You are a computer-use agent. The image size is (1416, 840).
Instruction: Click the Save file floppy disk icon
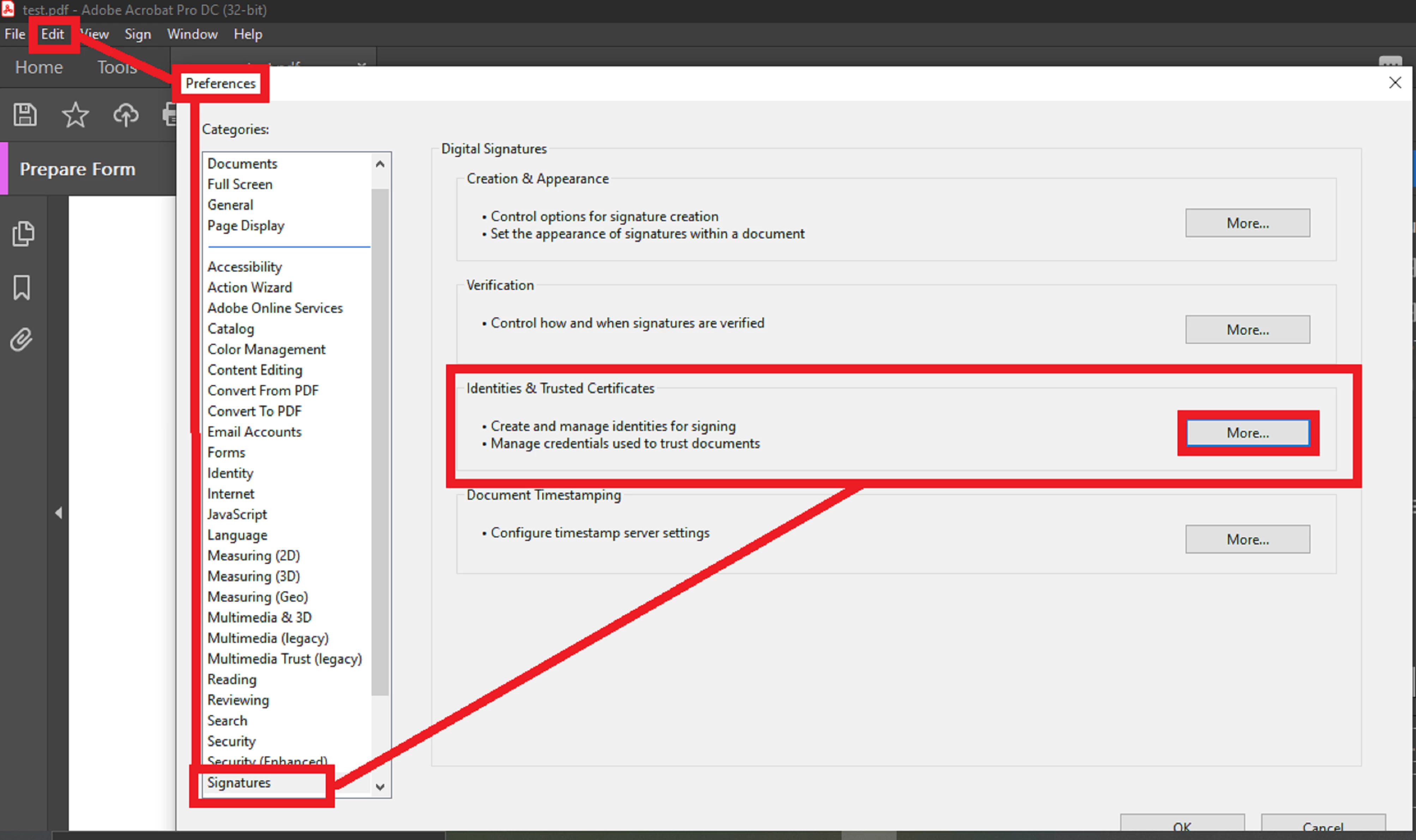pos(25,115)
